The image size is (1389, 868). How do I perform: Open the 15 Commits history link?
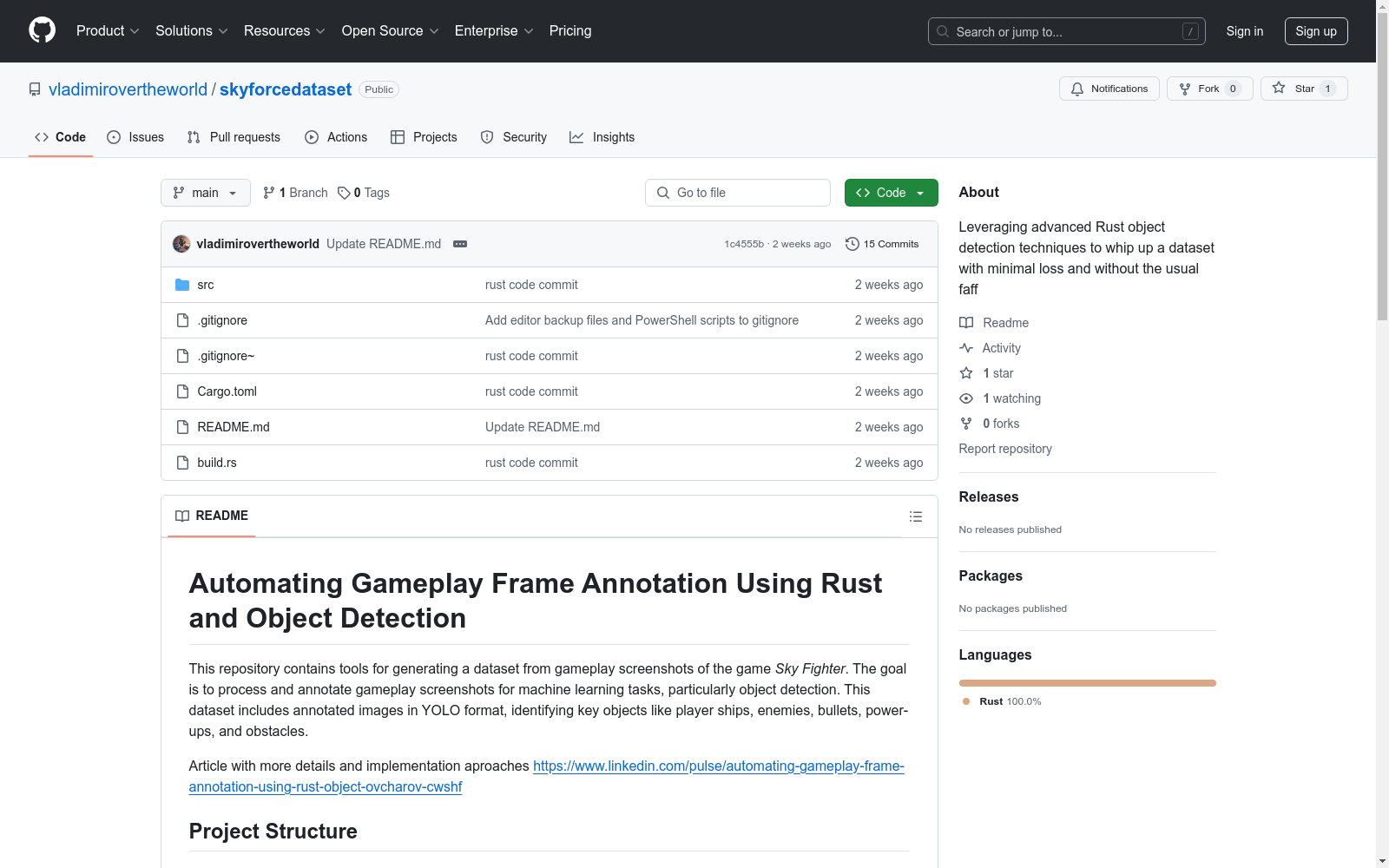tap(882, 244)
